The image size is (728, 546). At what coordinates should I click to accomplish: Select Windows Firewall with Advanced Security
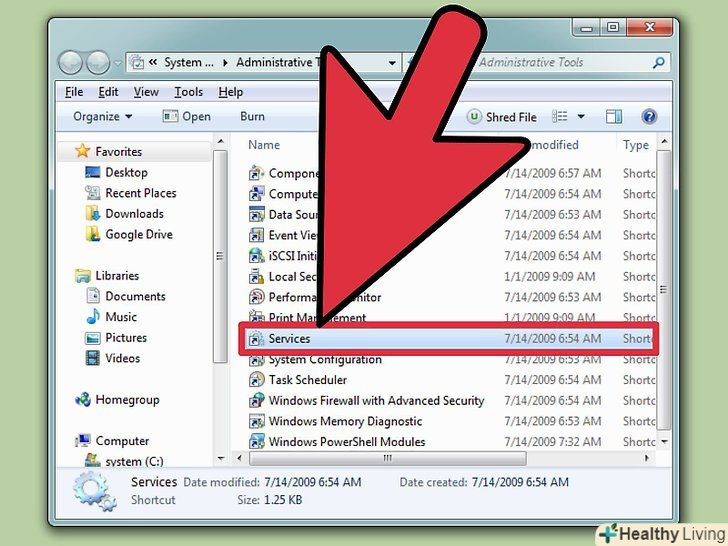[377, 401]
